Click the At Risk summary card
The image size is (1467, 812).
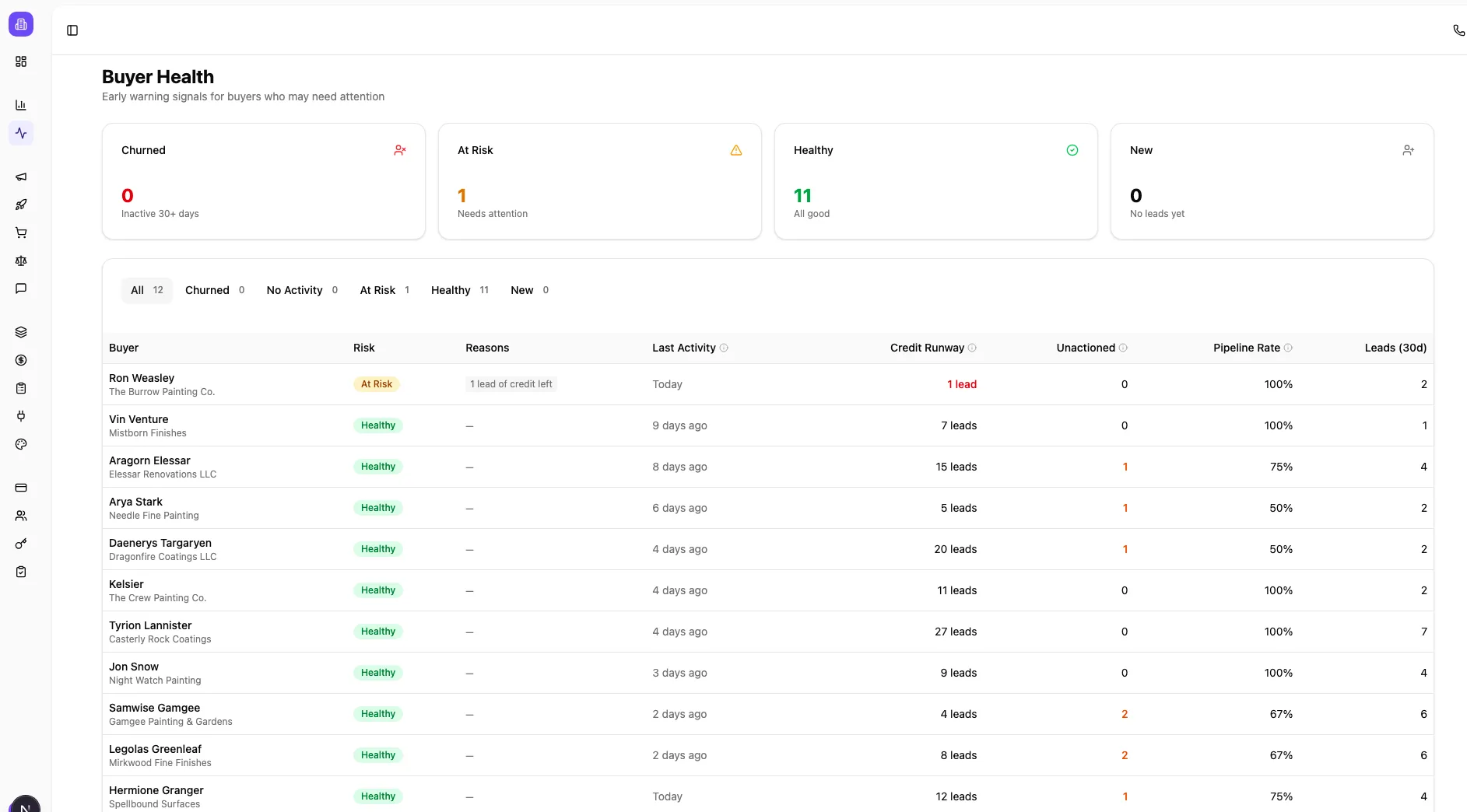599,181
